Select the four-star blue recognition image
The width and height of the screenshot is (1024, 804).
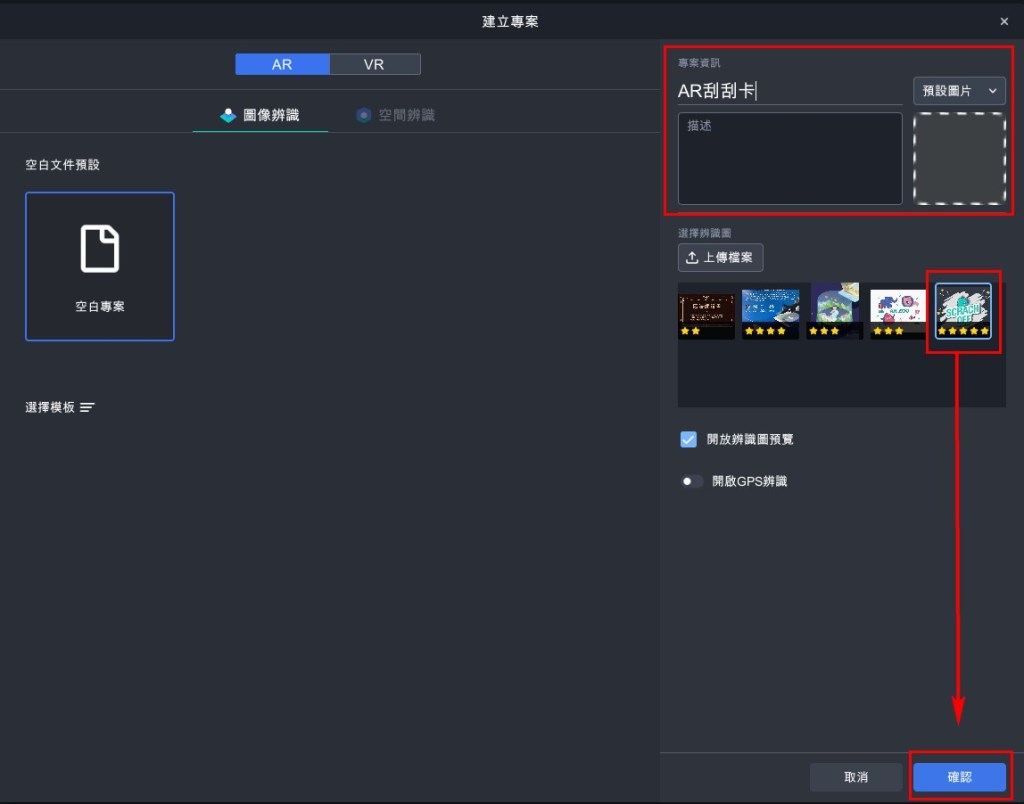pos(770,311)
